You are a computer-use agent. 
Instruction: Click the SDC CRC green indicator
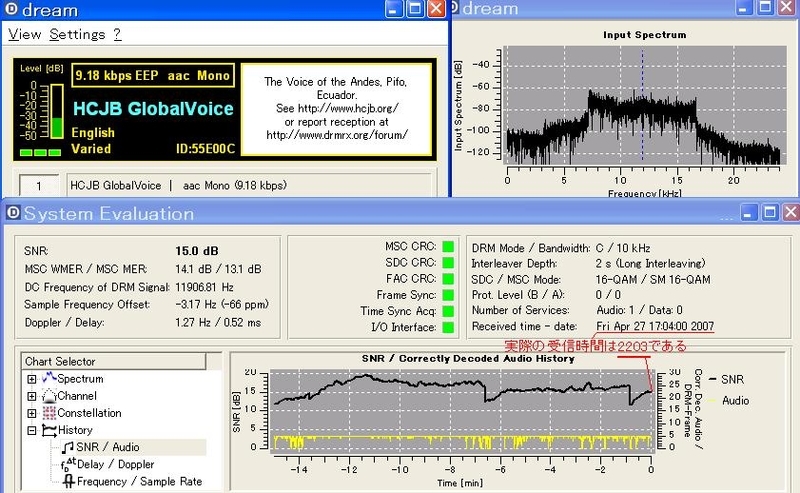(448, 263)
